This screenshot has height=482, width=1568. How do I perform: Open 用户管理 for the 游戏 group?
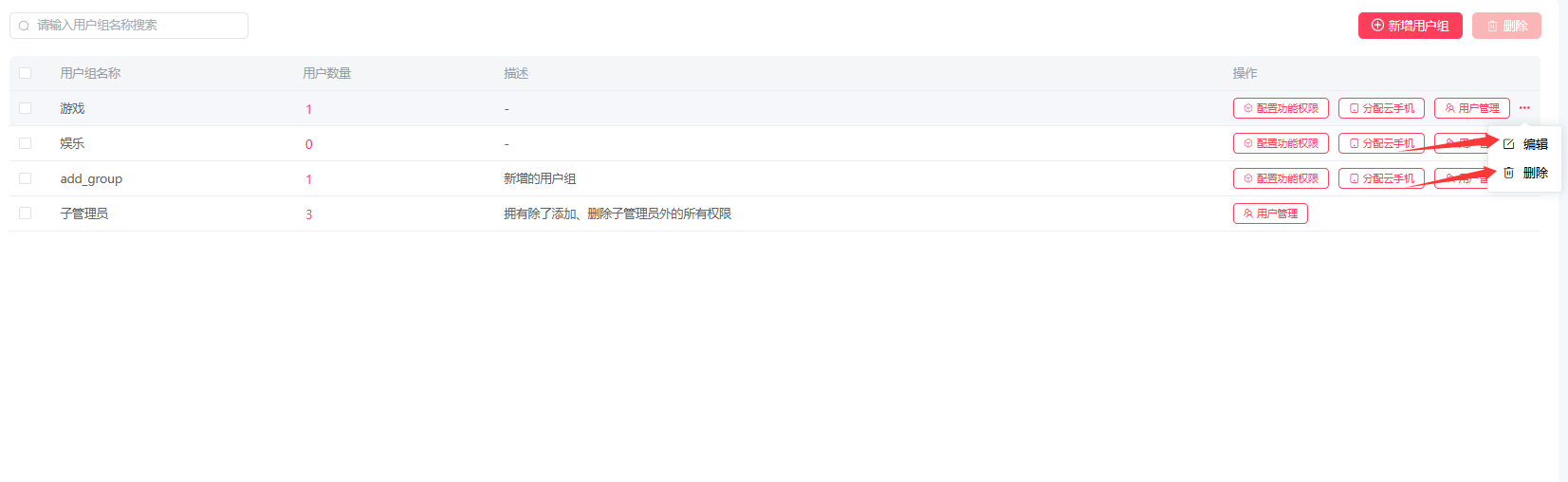click(x=1471, y=108)
